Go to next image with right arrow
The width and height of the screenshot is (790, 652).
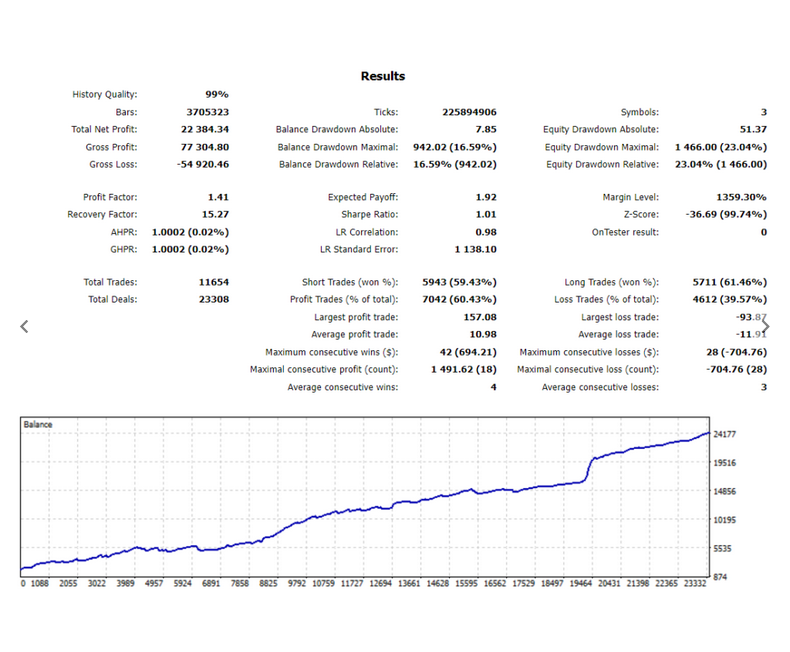[x=765, y=327]
